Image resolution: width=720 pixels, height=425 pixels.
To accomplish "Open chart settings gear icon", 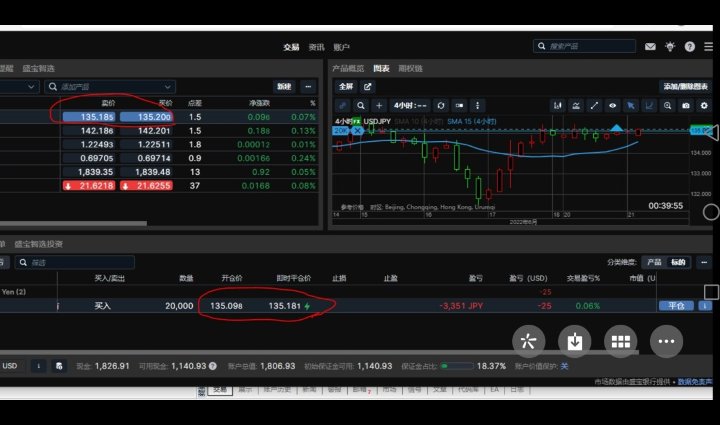I will pos(704,106).
